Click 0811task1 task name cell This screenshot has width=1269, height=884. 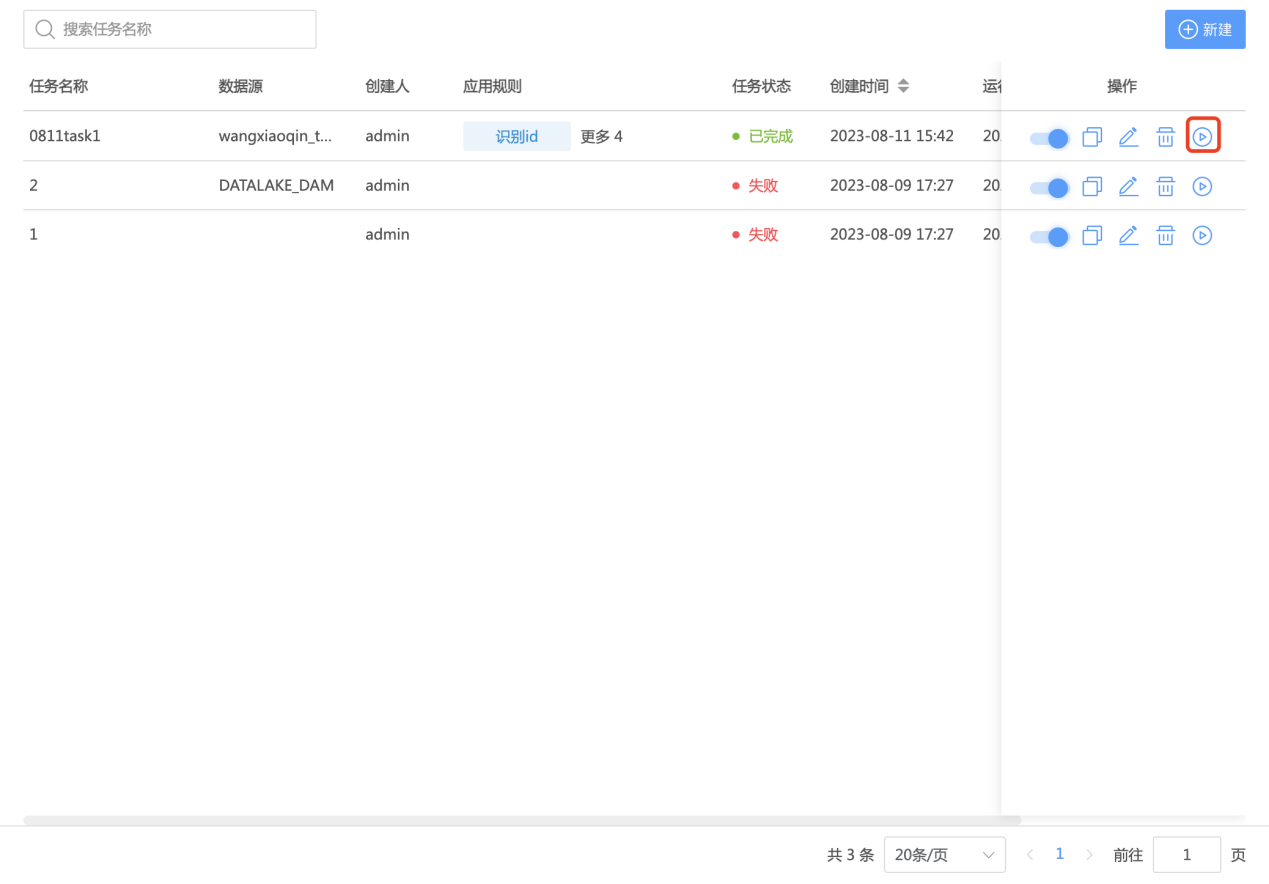pyautogui.click(x=65, y=136)
